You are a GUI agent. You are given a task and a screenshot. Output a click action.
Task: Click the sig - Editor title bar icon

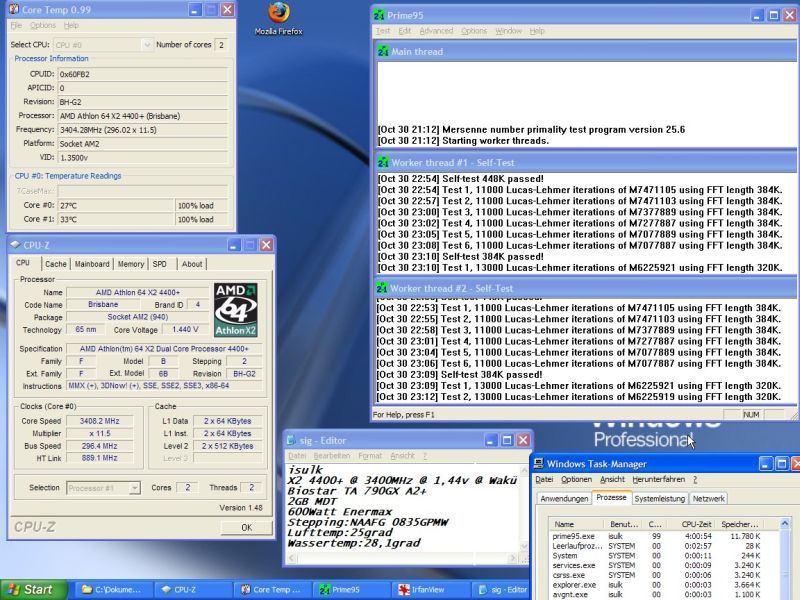(x=291, y=440)
